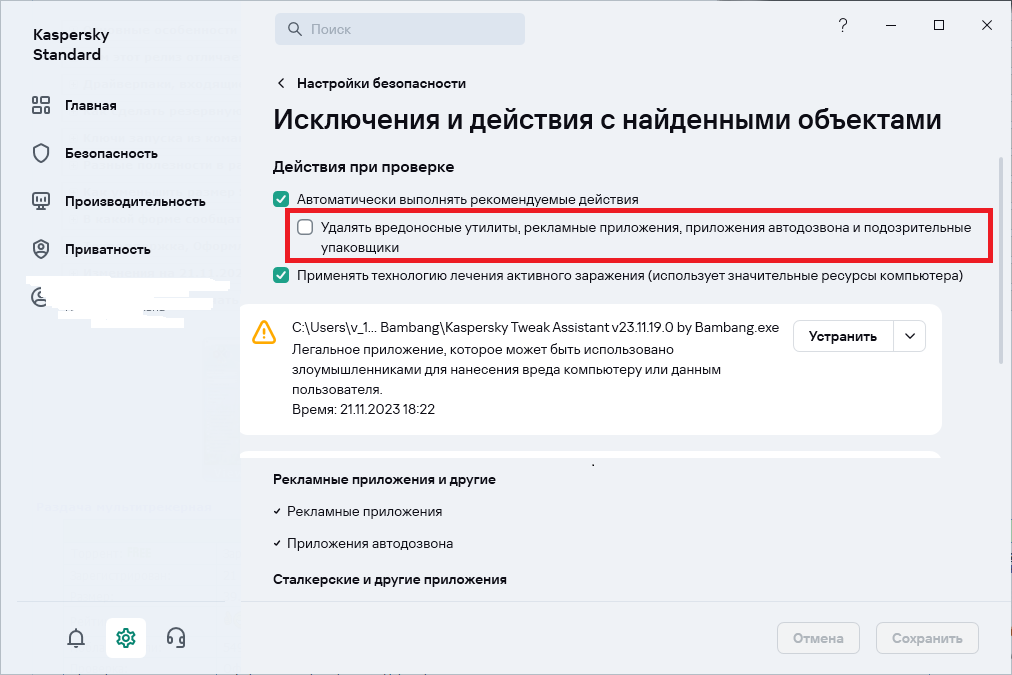Click the Поиск search field
This screenshot has width=1012, height=675.
point(400,29)
